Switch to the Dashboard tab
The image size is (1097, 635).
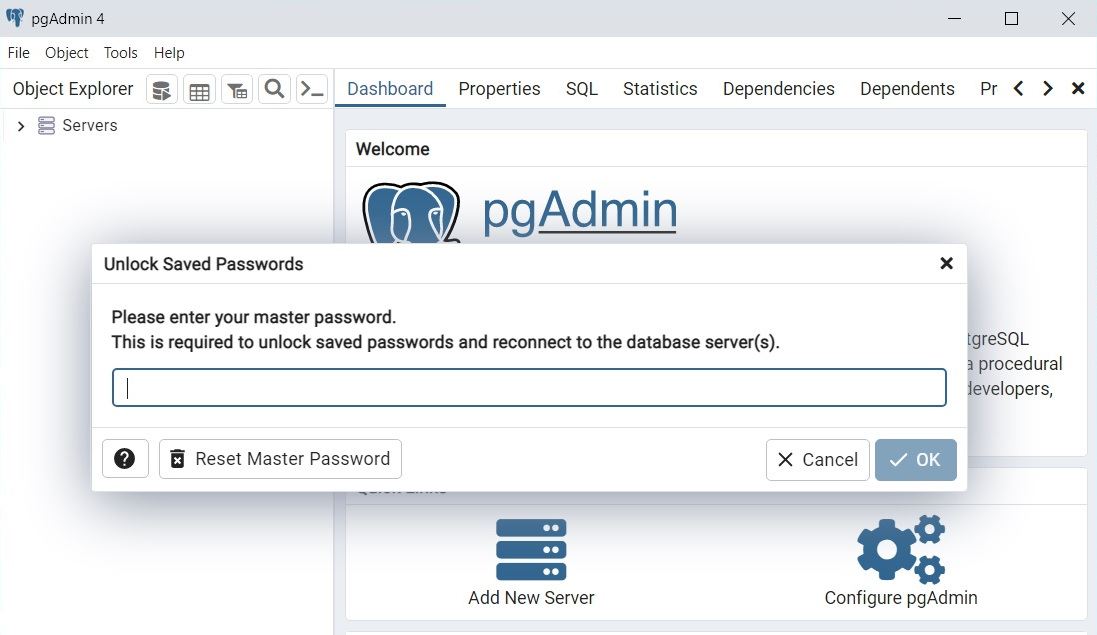390,89
